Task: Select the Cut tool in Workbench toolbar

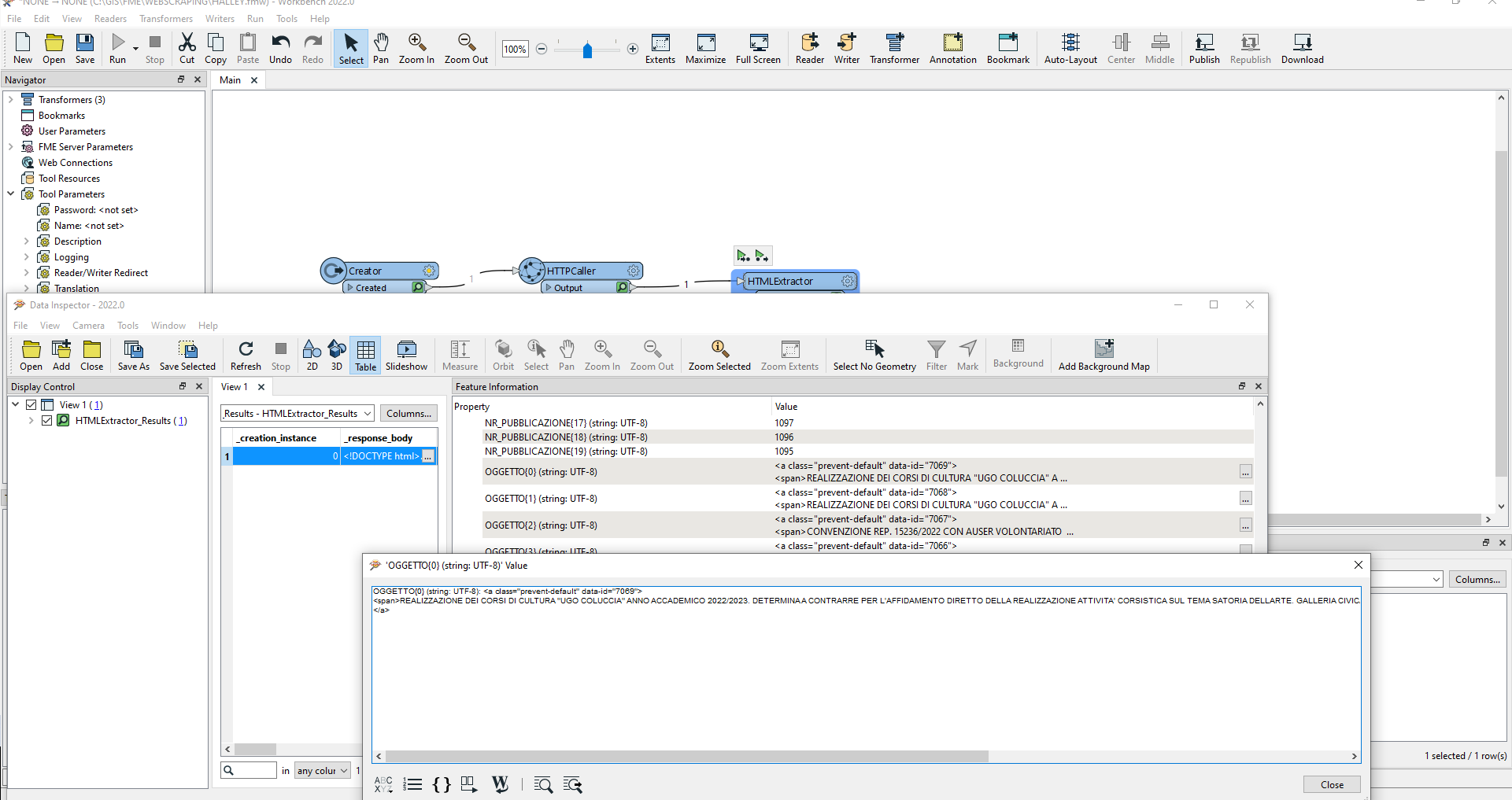Action: 187,49
